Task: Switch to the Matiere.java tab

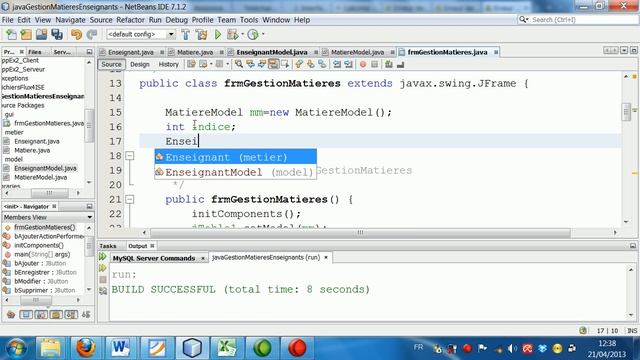Action: 195,52
